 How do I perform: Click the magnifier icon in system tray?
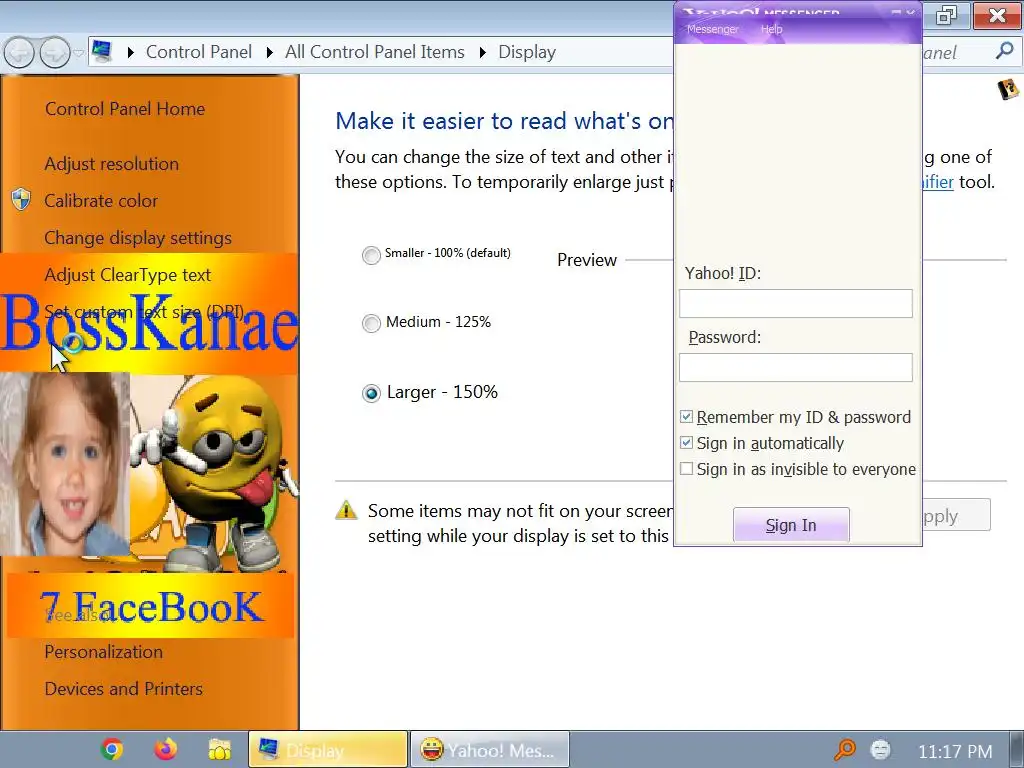[x=845, y=750]
